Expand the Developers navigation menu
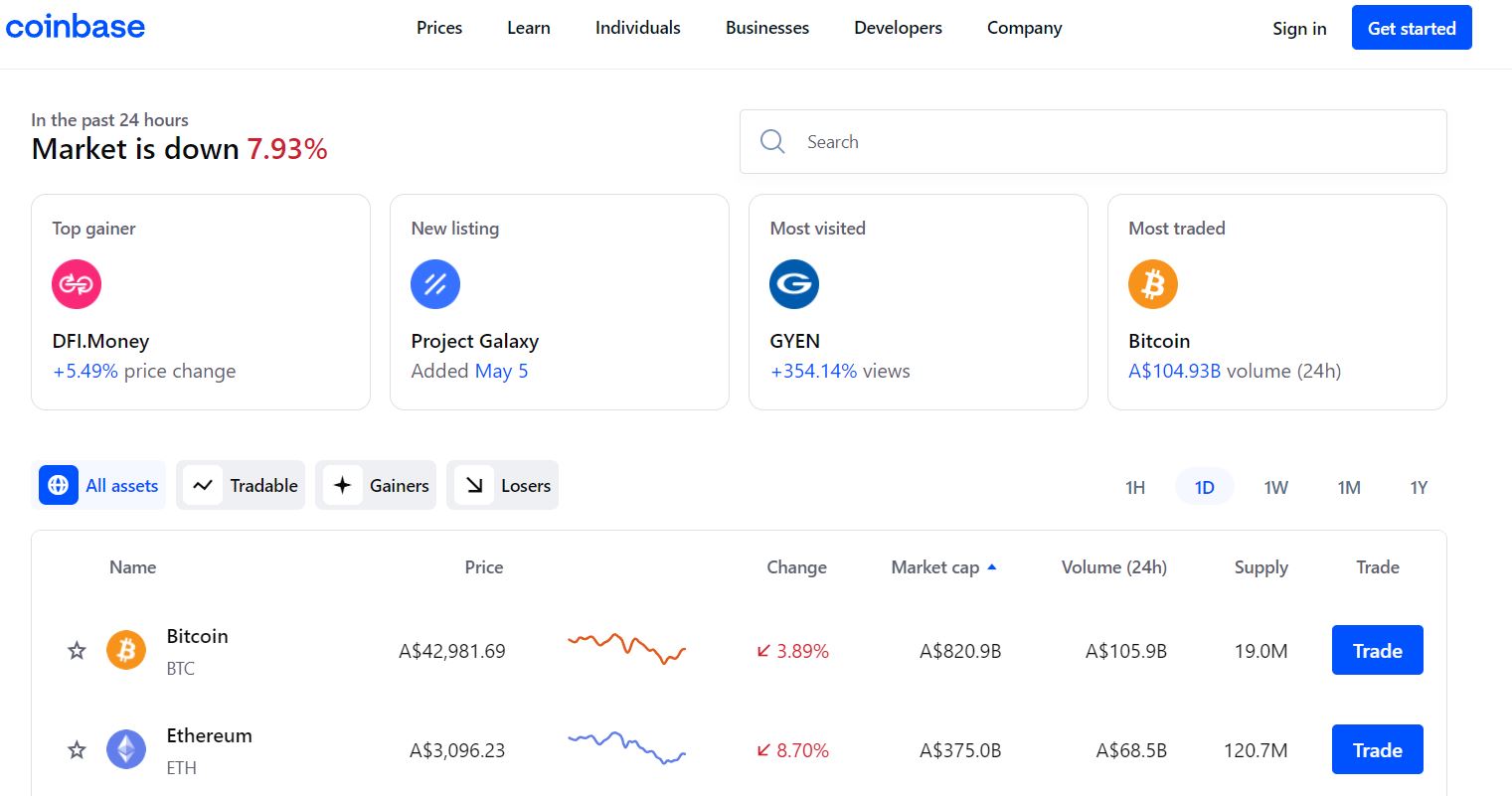1512x796 pixels. tap(897, 28)
